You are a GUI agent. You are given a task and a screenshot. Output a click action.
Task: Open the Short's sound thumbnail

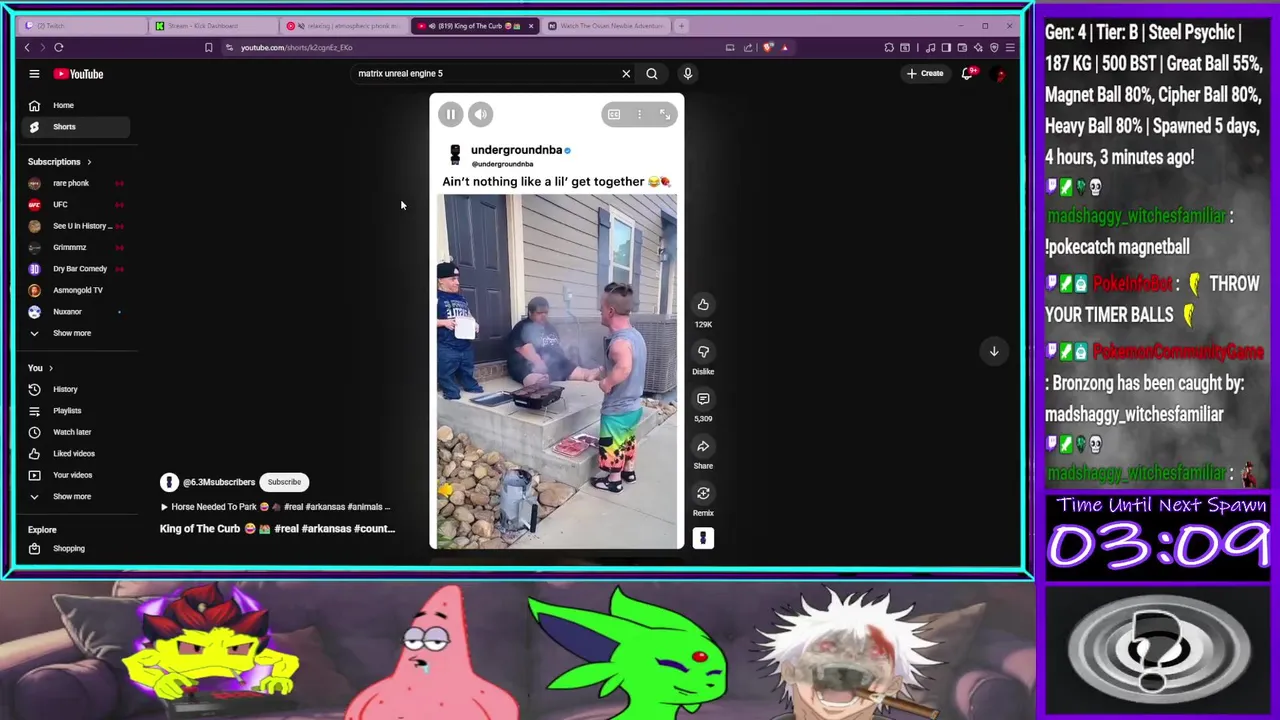coord(703,538)
